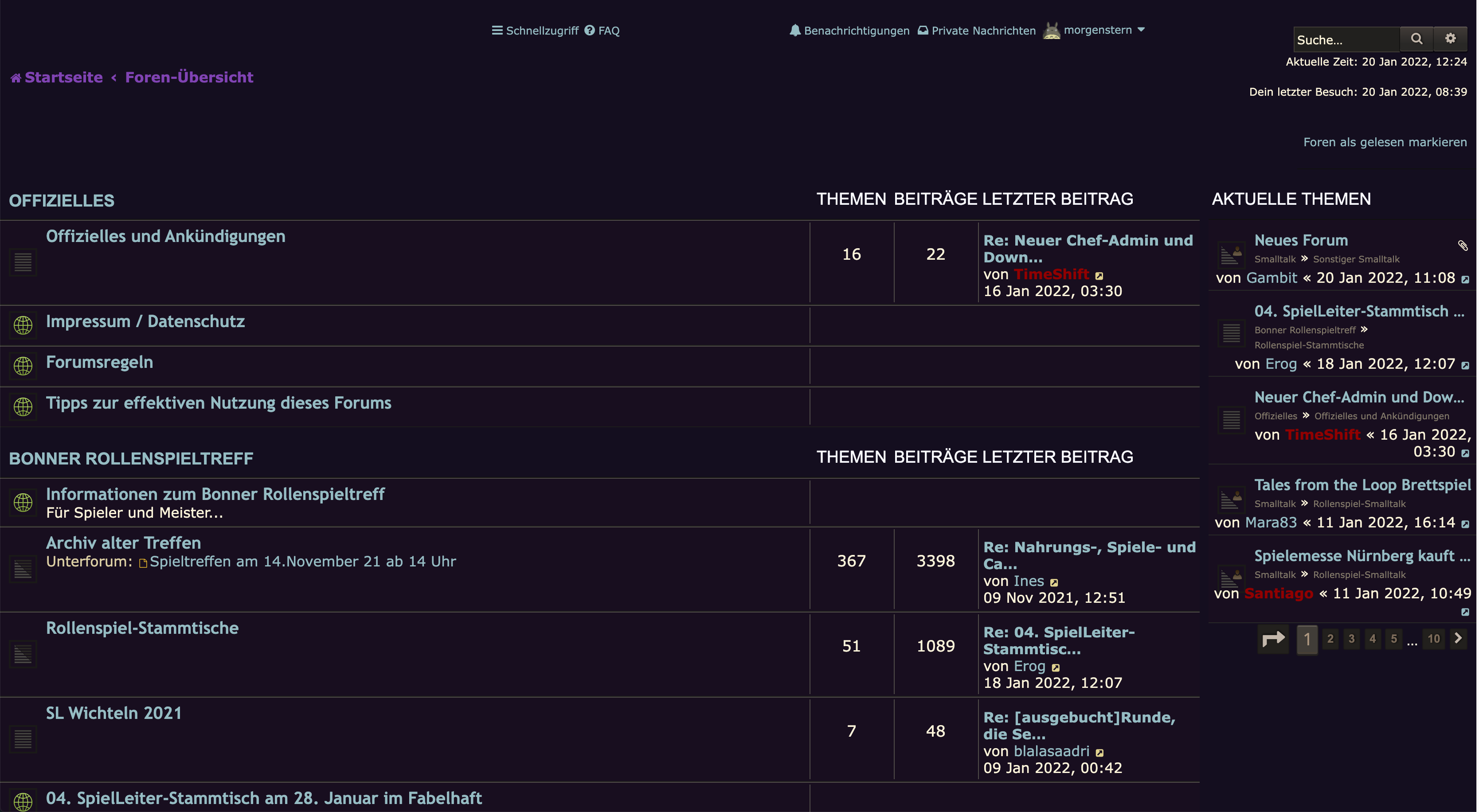The image size is (1479, 812).
Task: Click the Benachrichtigungen bell icon
Action: [794, 31]
